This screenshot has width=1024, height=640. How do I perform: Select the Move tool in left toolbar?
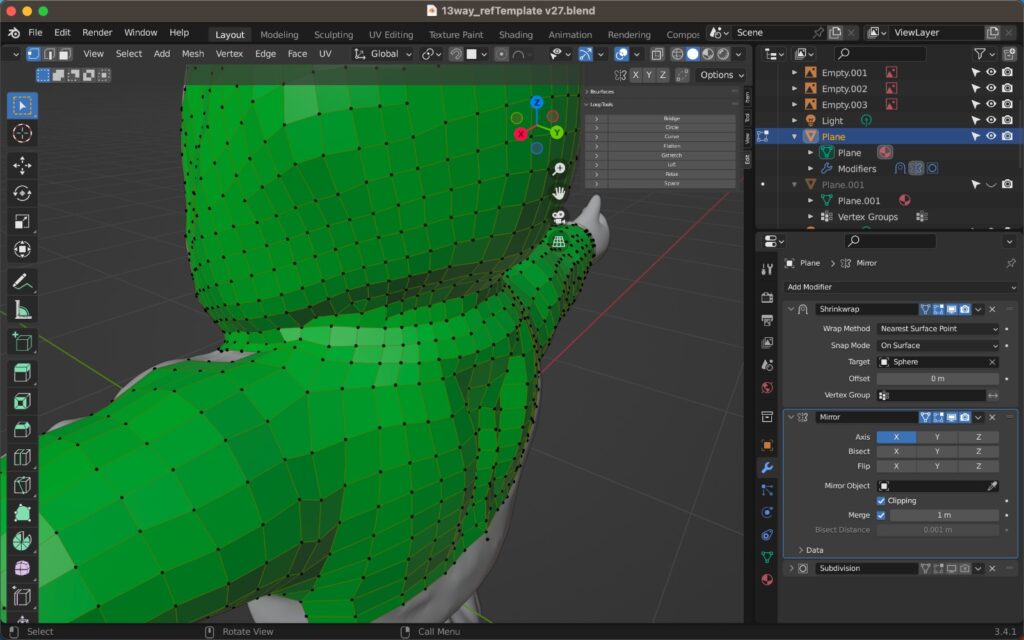pyautogui.click(x=22, y=165)
